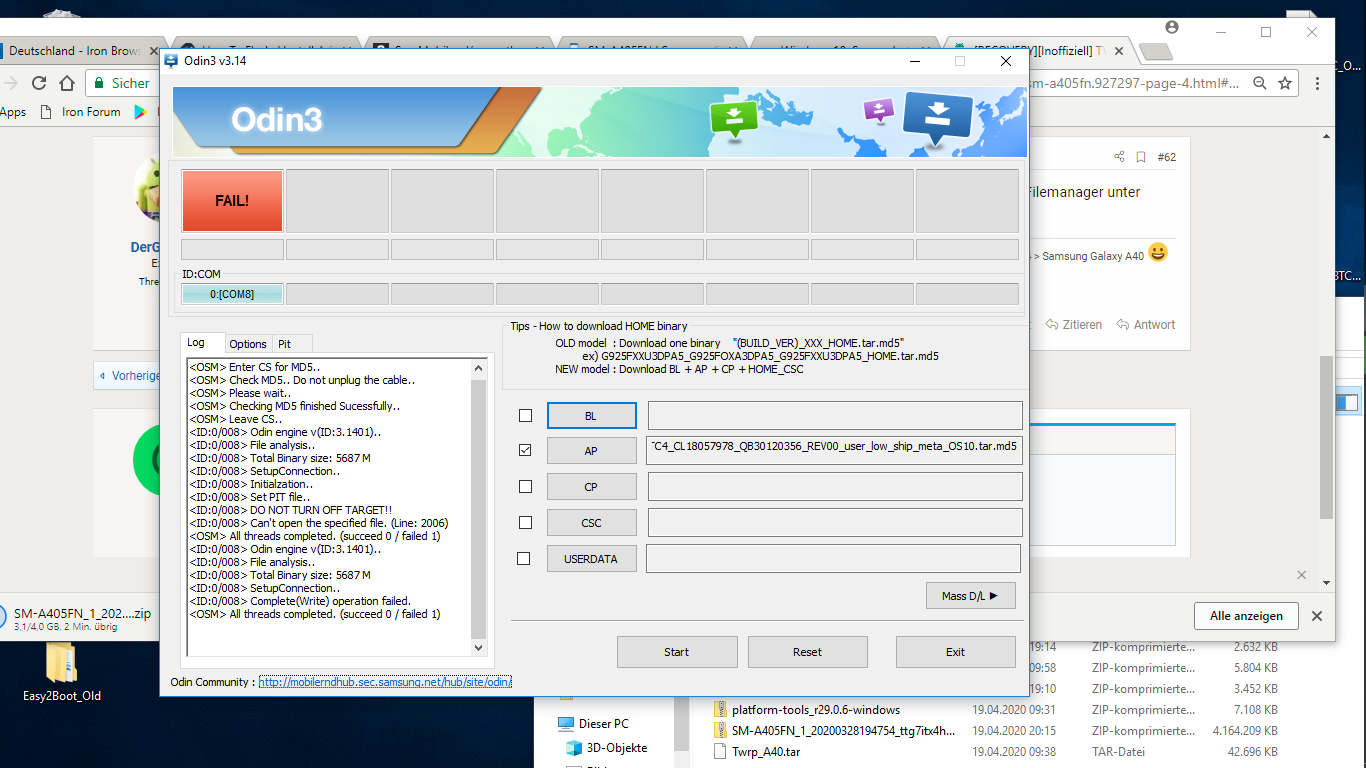The height and width of the screenshot is (768, 1366).
Task: Click the empty CSC file path field
Action: click(x=835, y=523)
